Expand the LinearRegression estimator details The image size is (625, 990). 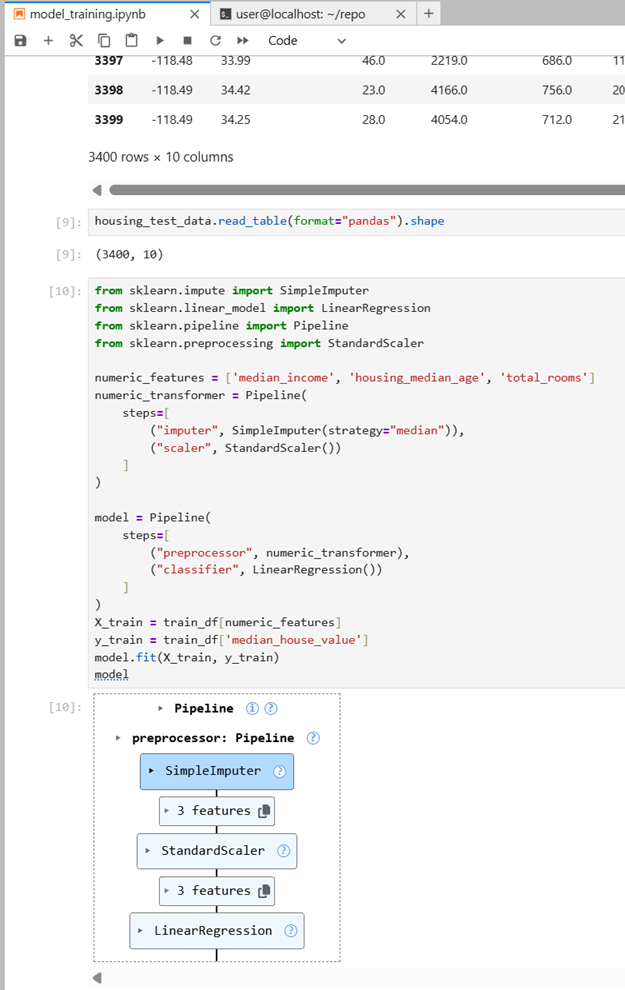click(141, 931)
